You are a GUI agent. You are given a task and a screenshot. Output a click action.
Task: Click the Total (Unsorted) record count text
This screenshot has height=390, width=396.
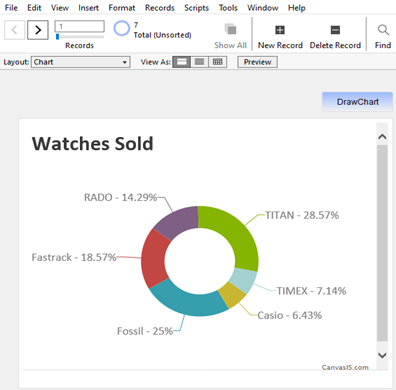click(162, 35)
